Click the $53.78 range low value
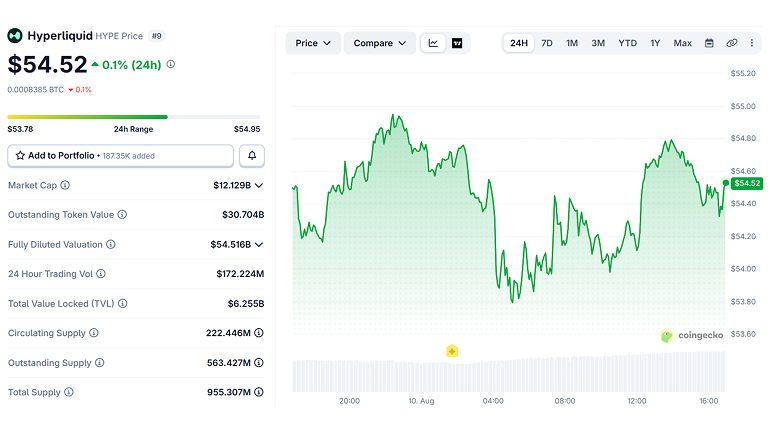This screenshot has width=768, height=432. 20,129
